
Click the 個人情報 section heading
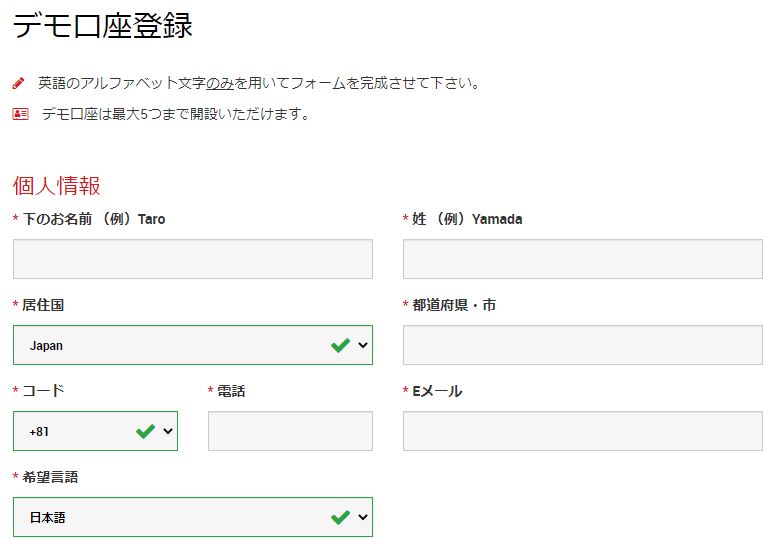(x=56, y=186)
